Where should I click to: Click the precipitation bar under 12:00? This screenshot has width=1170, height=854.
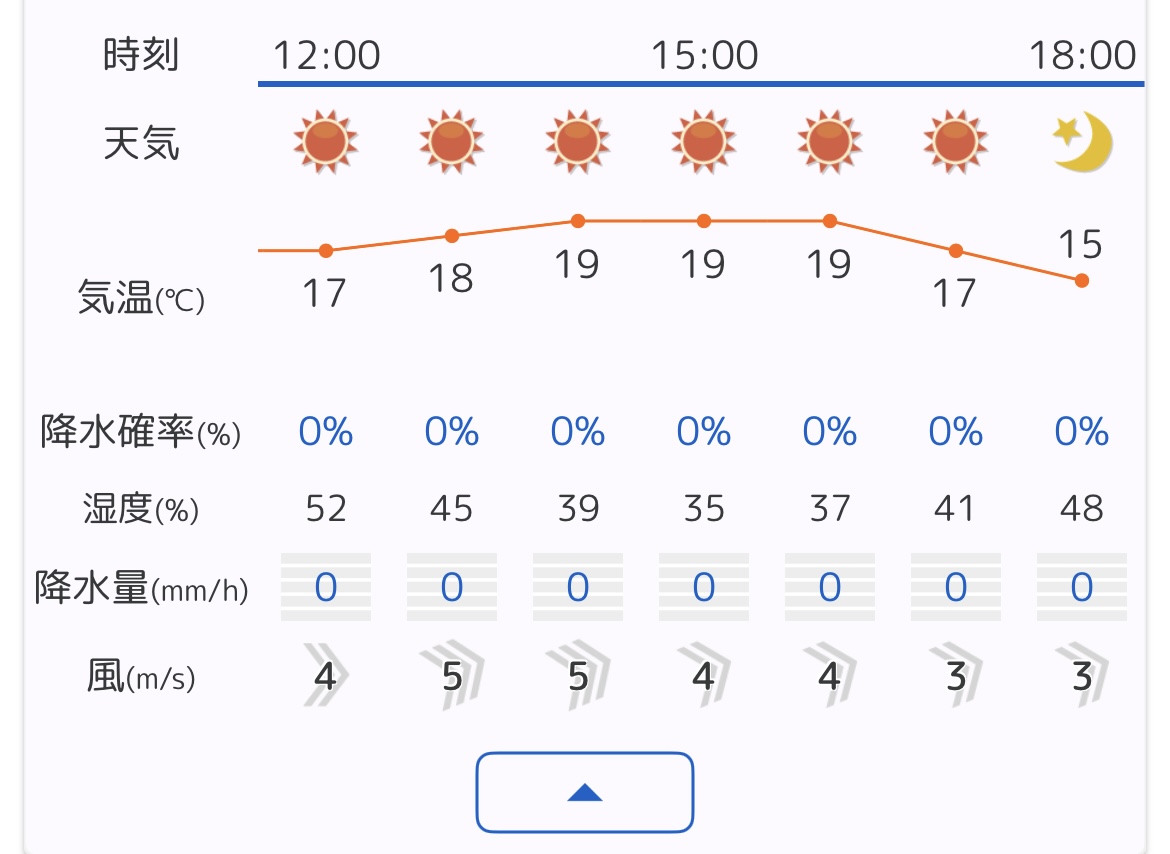[x=325, y=587]
